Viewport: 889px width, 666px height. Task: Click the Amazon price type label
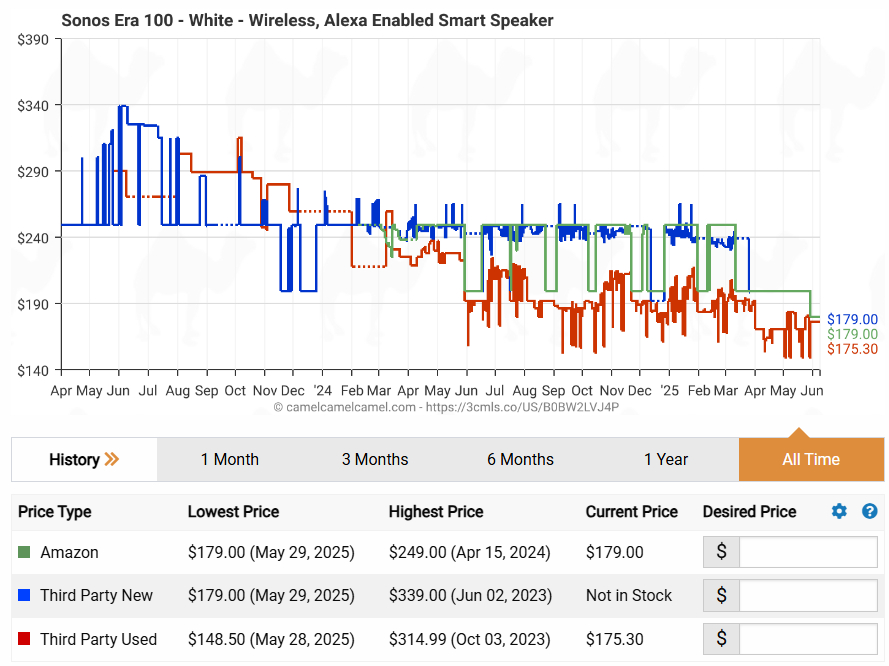pyautogui.click(x=69, y=552)
